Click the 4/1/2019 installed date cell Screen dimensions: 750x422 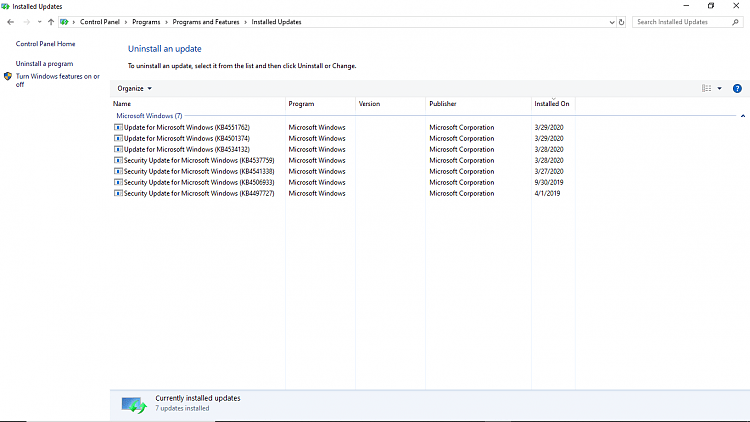coord(547,193)
